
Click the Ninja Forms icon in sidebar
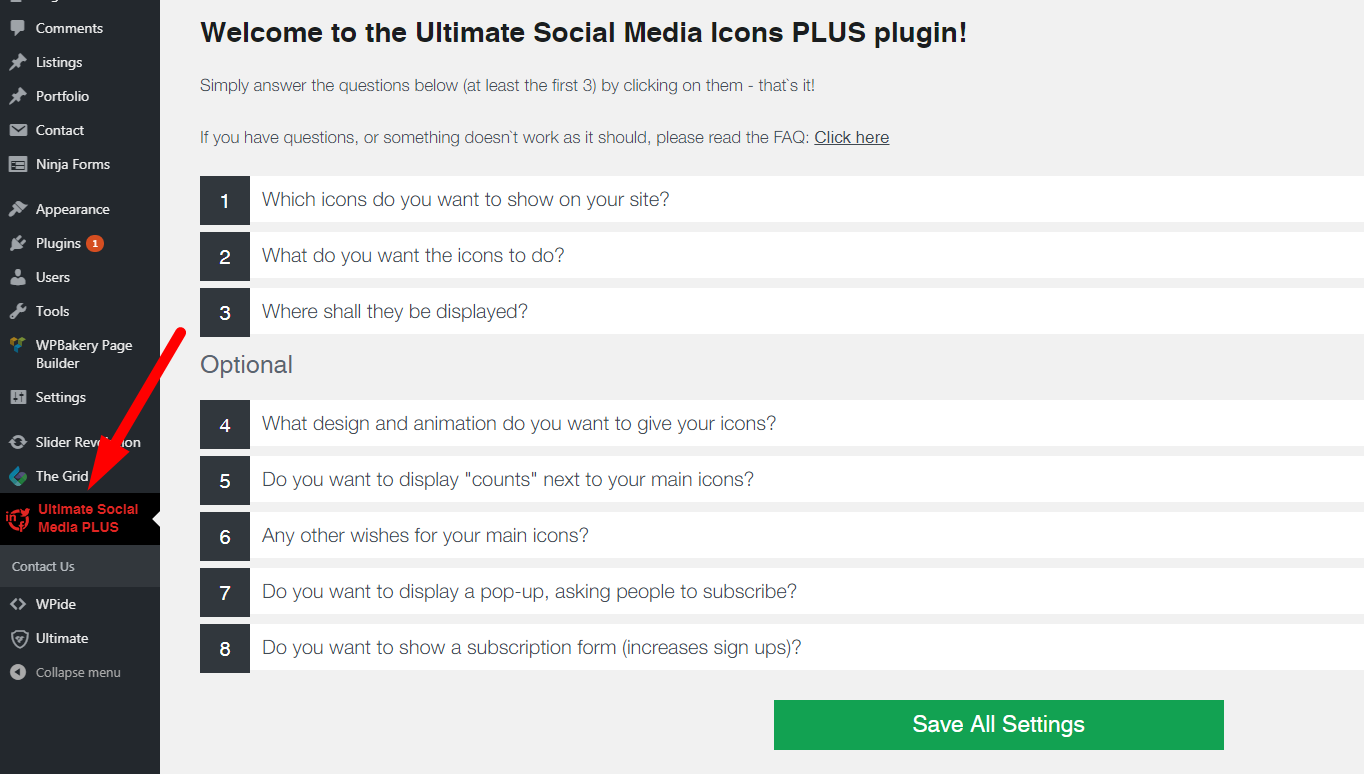click(17, 164)
